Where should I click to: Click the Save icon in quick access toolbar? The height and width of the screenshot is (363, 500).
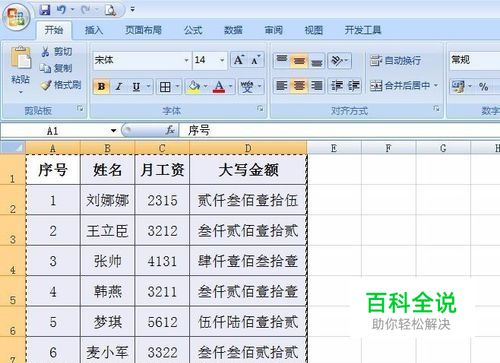coord(44,10)
